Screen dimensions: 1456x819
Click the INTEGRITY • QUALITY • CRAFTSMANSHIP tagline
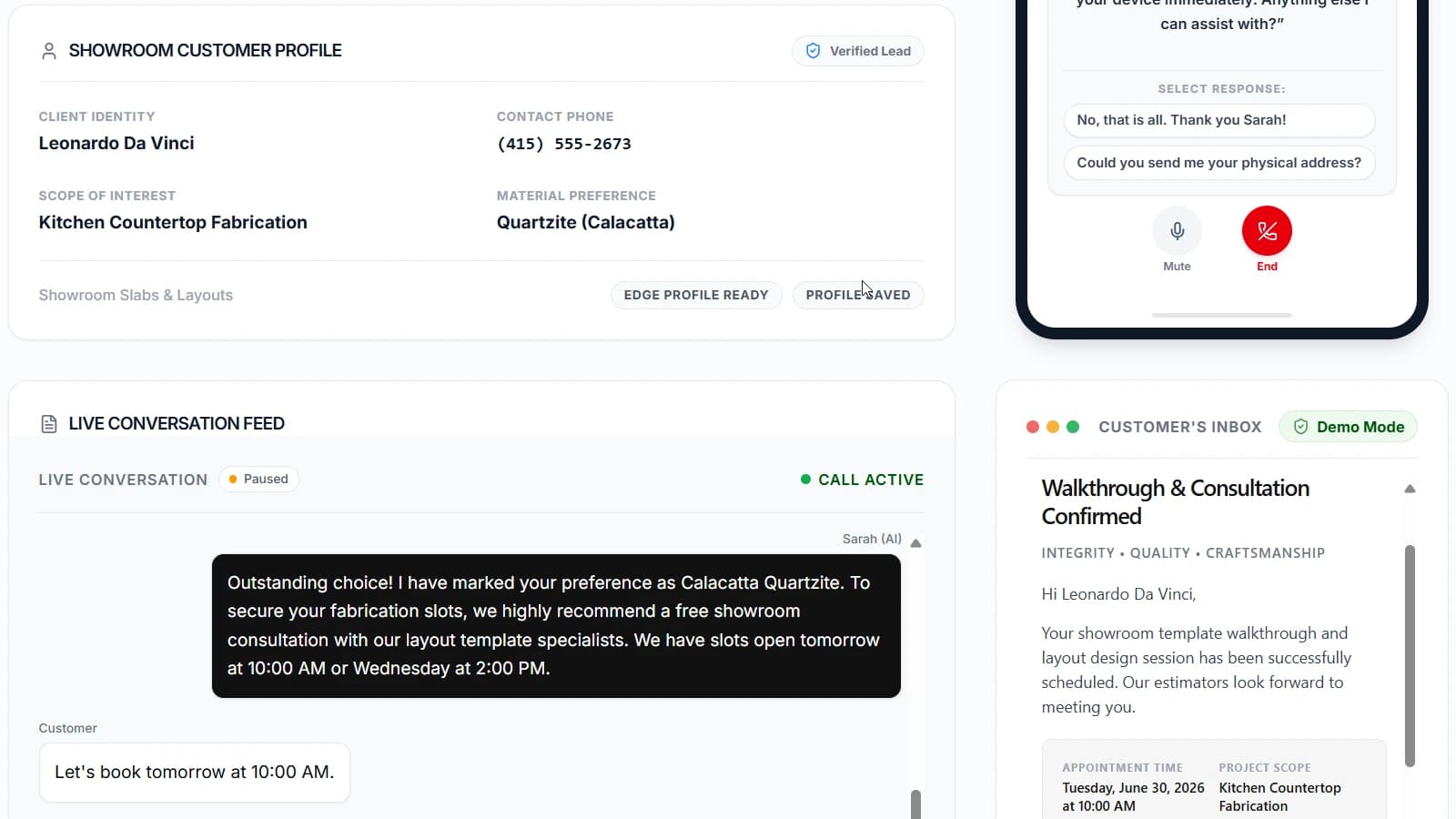click(1183, 553)
